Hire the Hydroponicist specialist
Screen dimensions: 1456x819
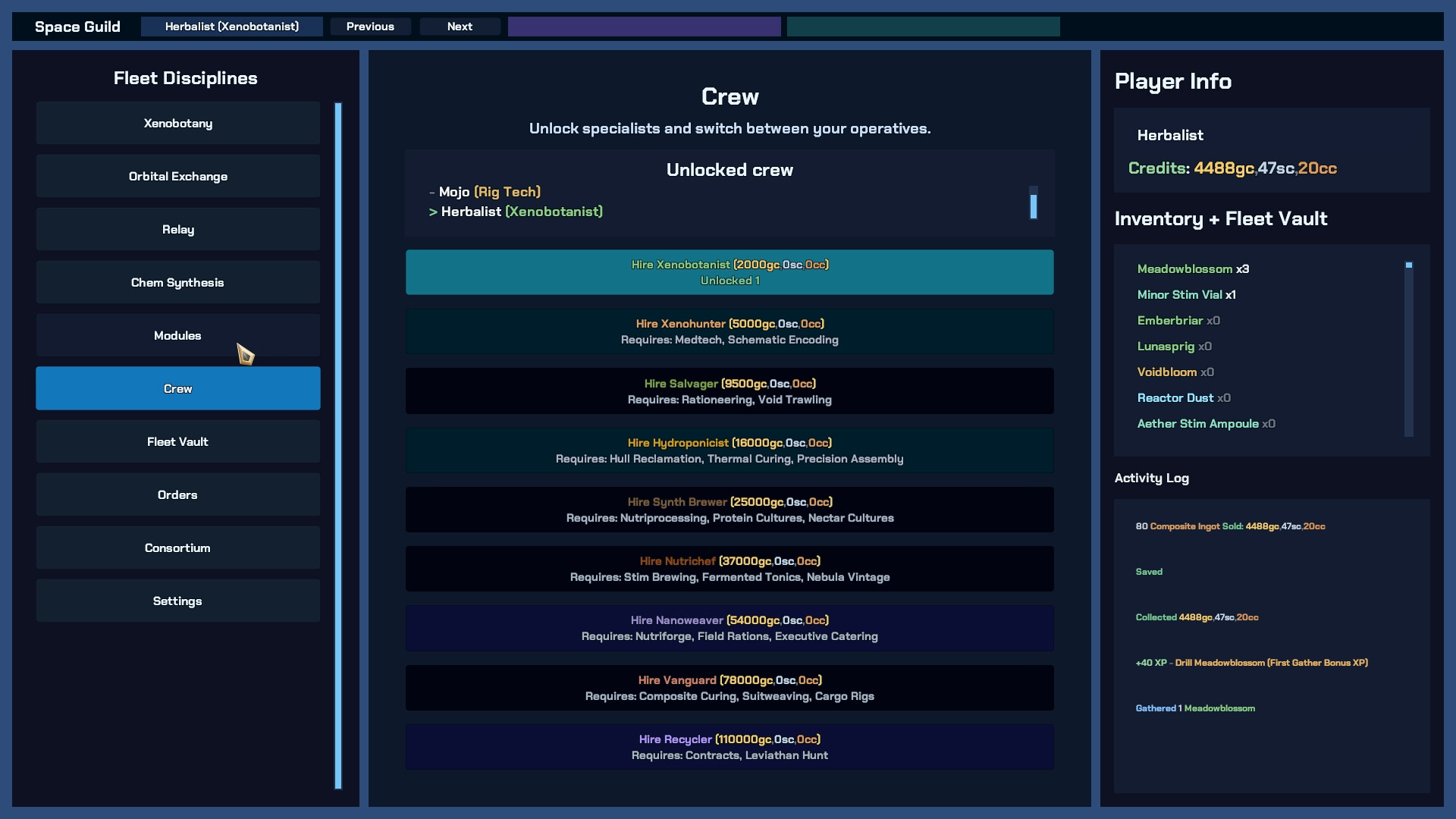729,450
